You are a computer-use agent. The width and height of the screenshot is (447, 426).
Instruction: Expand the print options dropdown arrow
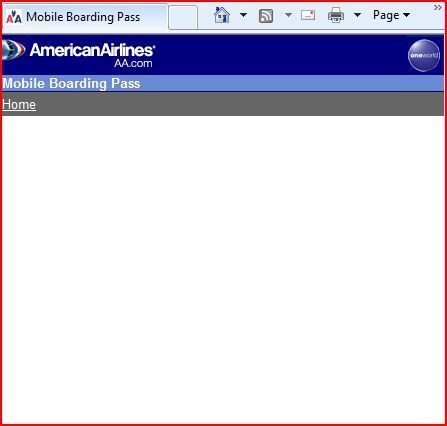(357, 15)
